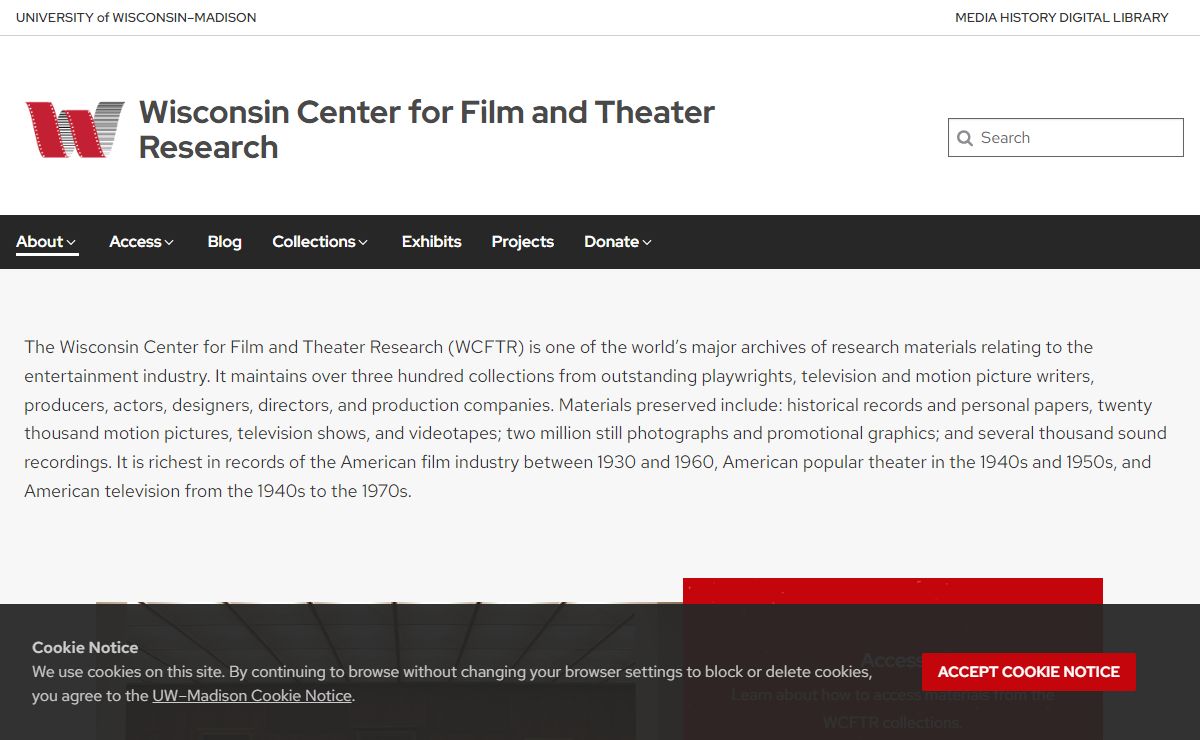Open the University of Wisconsin–Madison link
The height and width of the screenshot is (740, 1200).
pos(136,17)
